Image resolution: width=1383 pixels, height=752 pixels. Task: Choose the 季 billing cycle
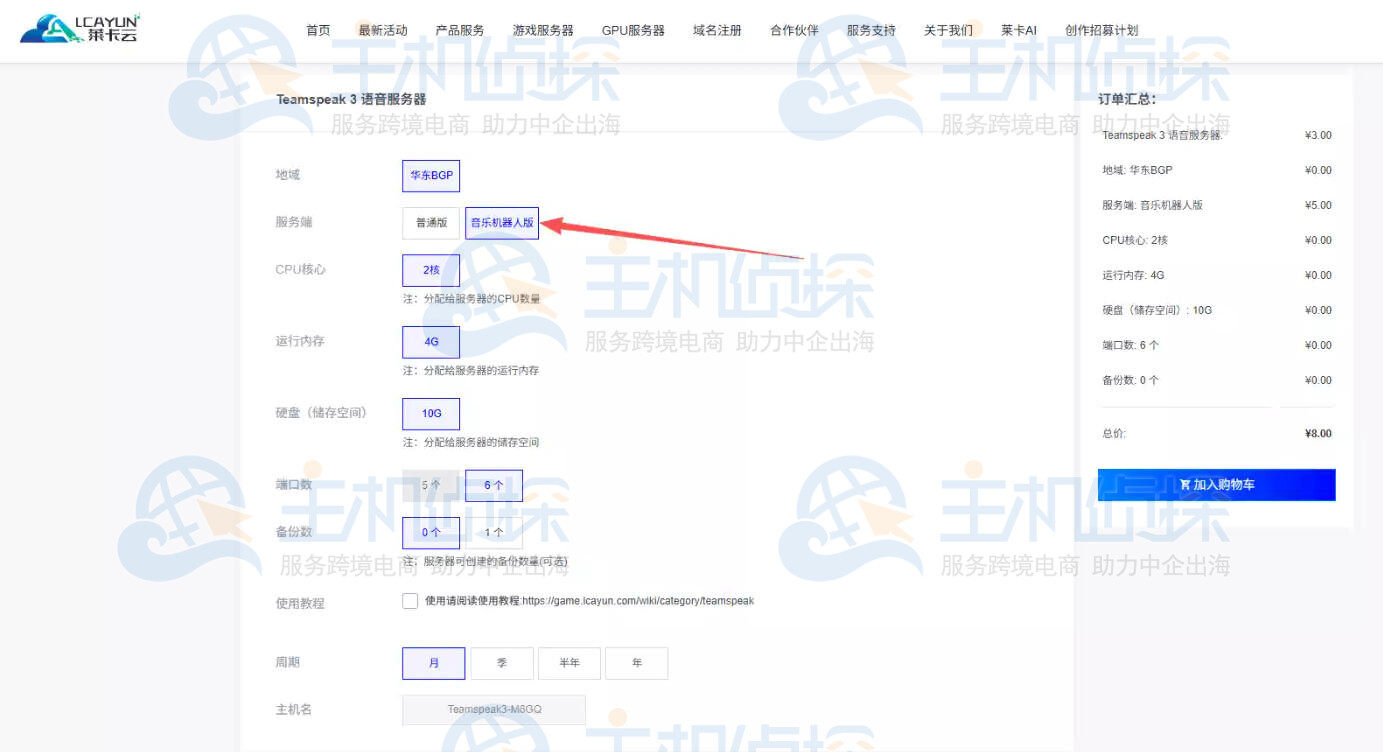coord(502,663)
